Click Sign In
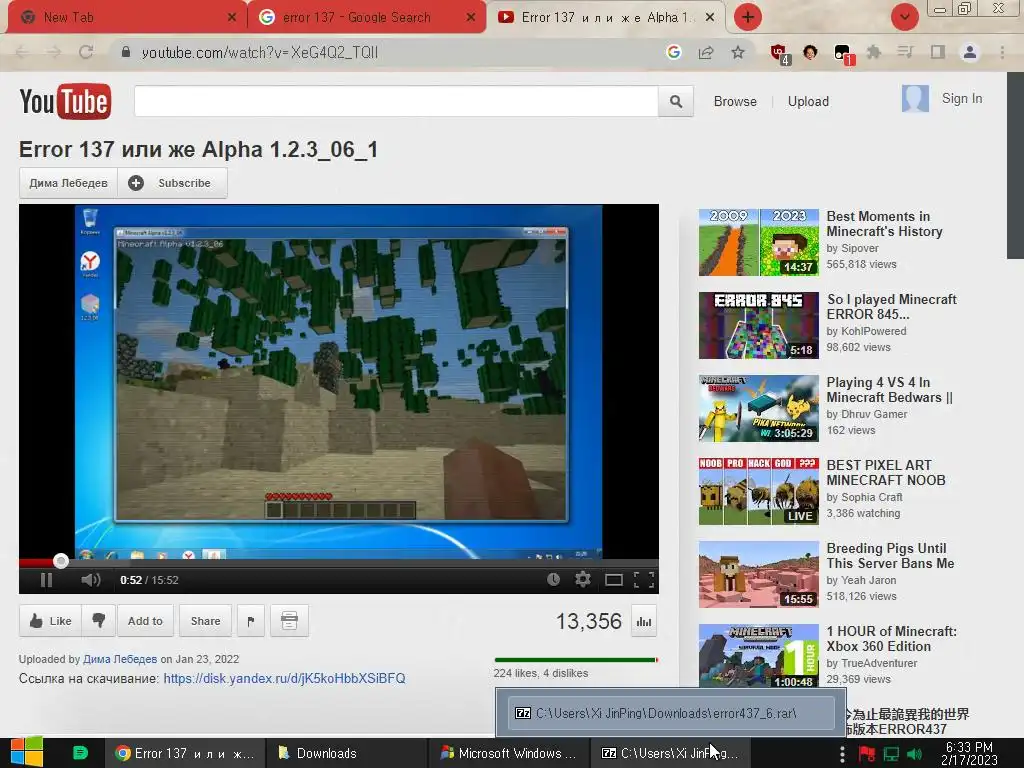 (x=962, y=99)
